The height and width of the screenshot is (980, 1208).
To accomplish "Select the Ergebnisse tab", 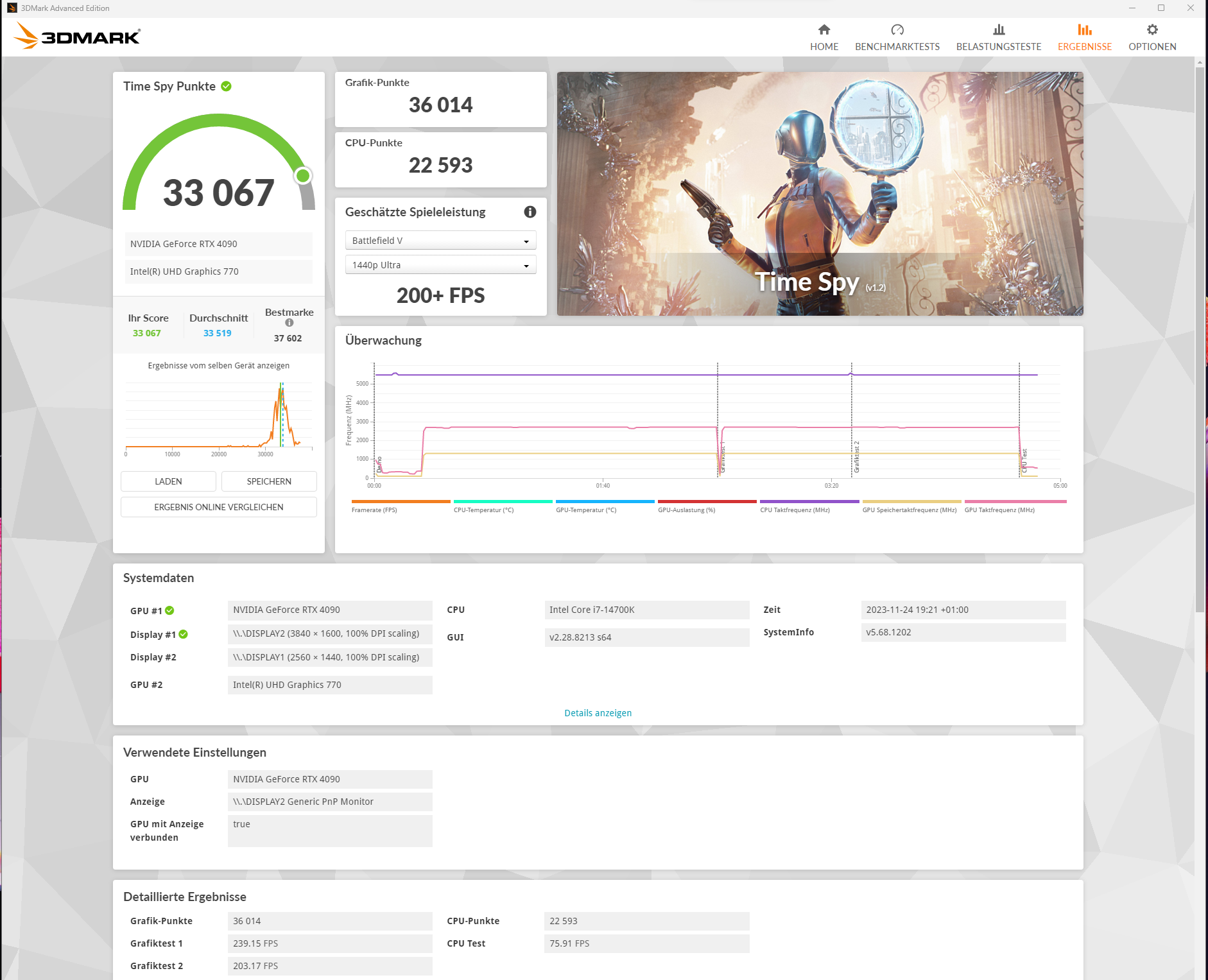I will coord(1085,37).
